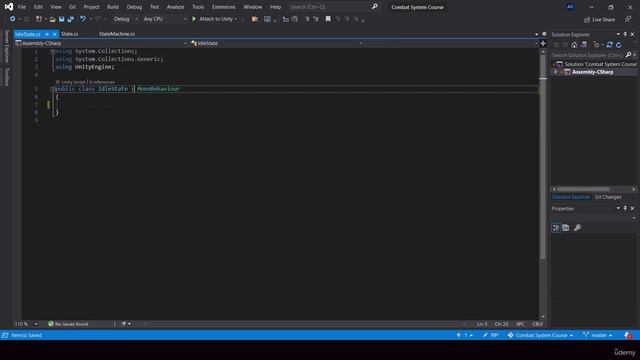Expand the Assembly-CSharp project node
Viewport: 640px width, 360px height.
555,72
